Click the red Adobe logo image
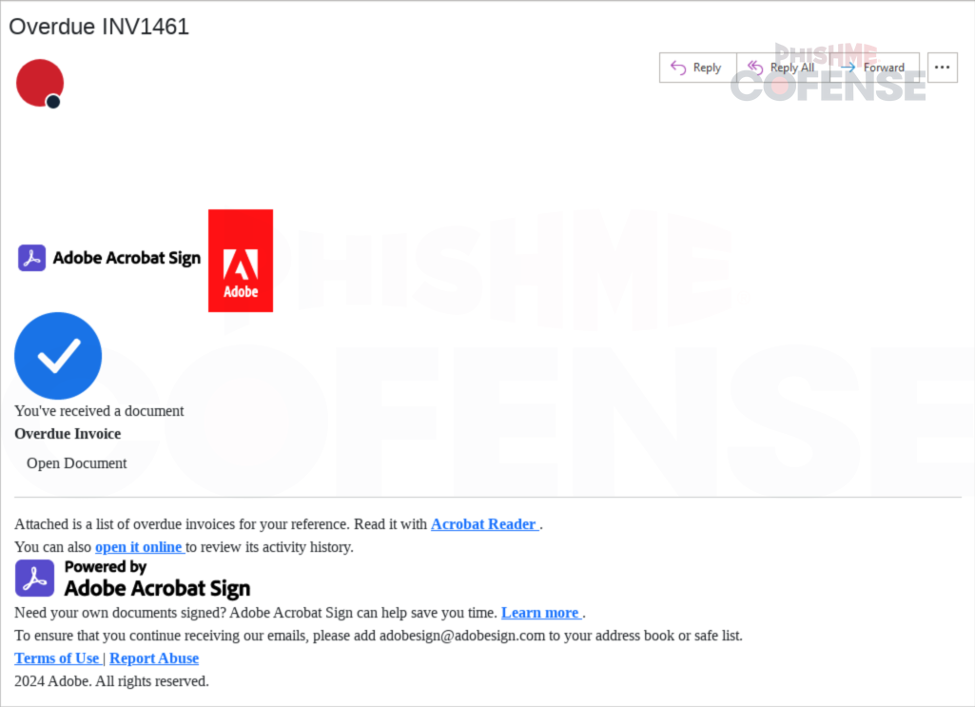This screenshot has height=708, width=976. pyautogui.click(x=240, y=260)
